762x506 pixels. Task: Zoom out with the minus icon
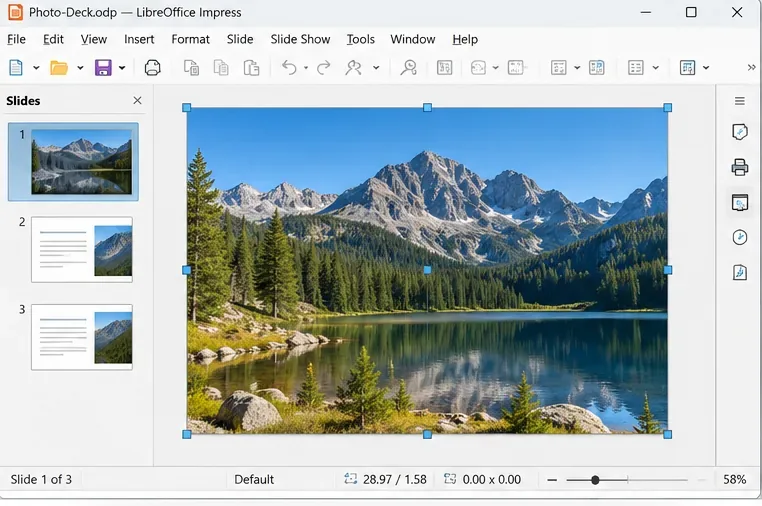click(x=552, y=480)
